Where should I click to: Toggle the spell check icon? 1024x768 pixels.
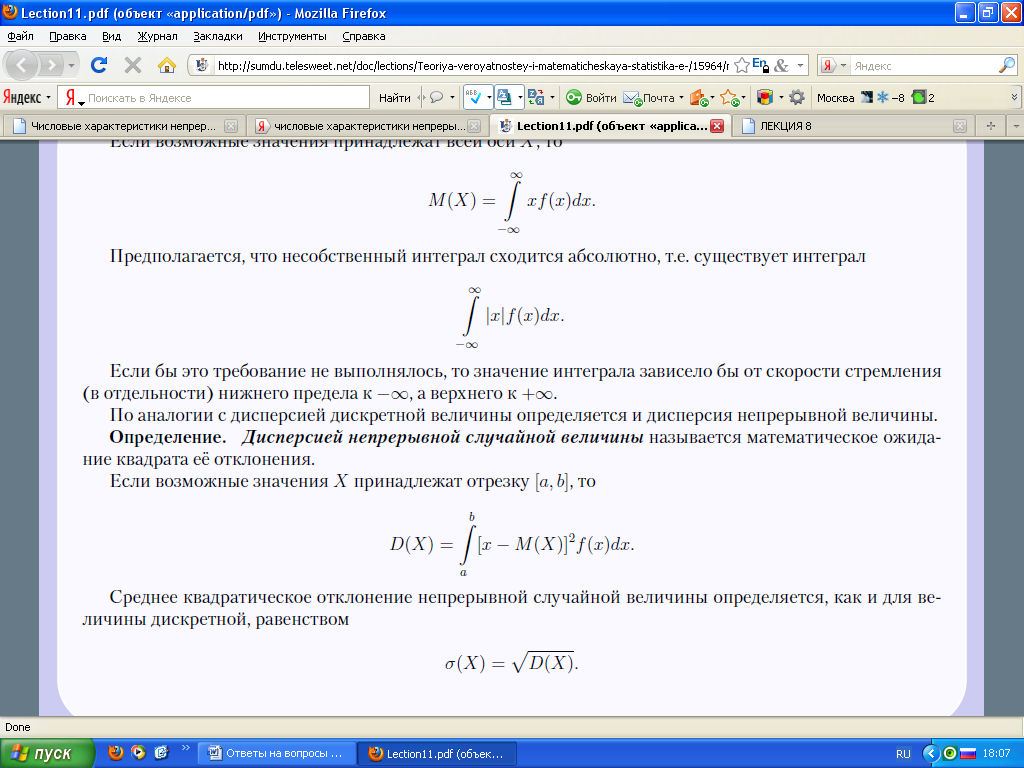pos(473,97)
